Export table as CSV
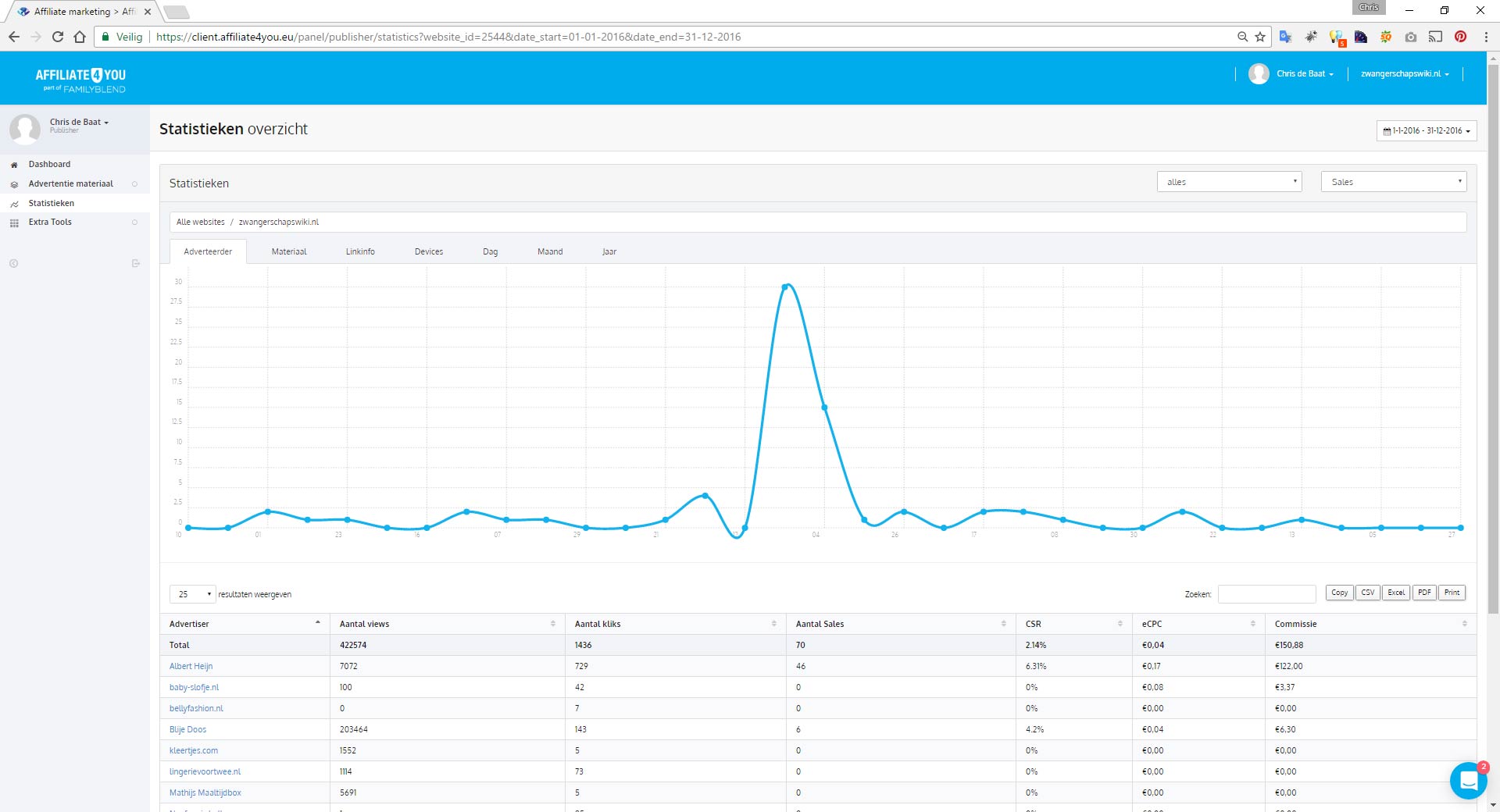The height and width of the screenshot is (812, 1500). pyautogui.click(x=1368, y=593)
